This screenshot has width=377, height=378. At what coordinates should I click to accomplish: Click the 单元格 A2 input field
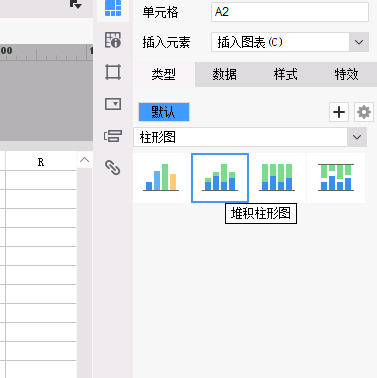tap(290, 12)
